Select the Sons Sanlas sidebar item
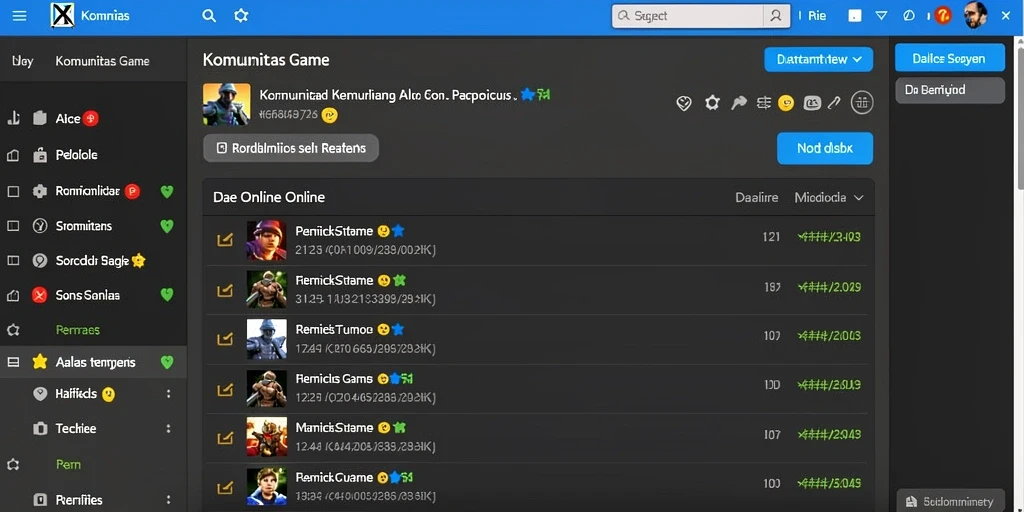1024x512 pixels. (88, 295)
